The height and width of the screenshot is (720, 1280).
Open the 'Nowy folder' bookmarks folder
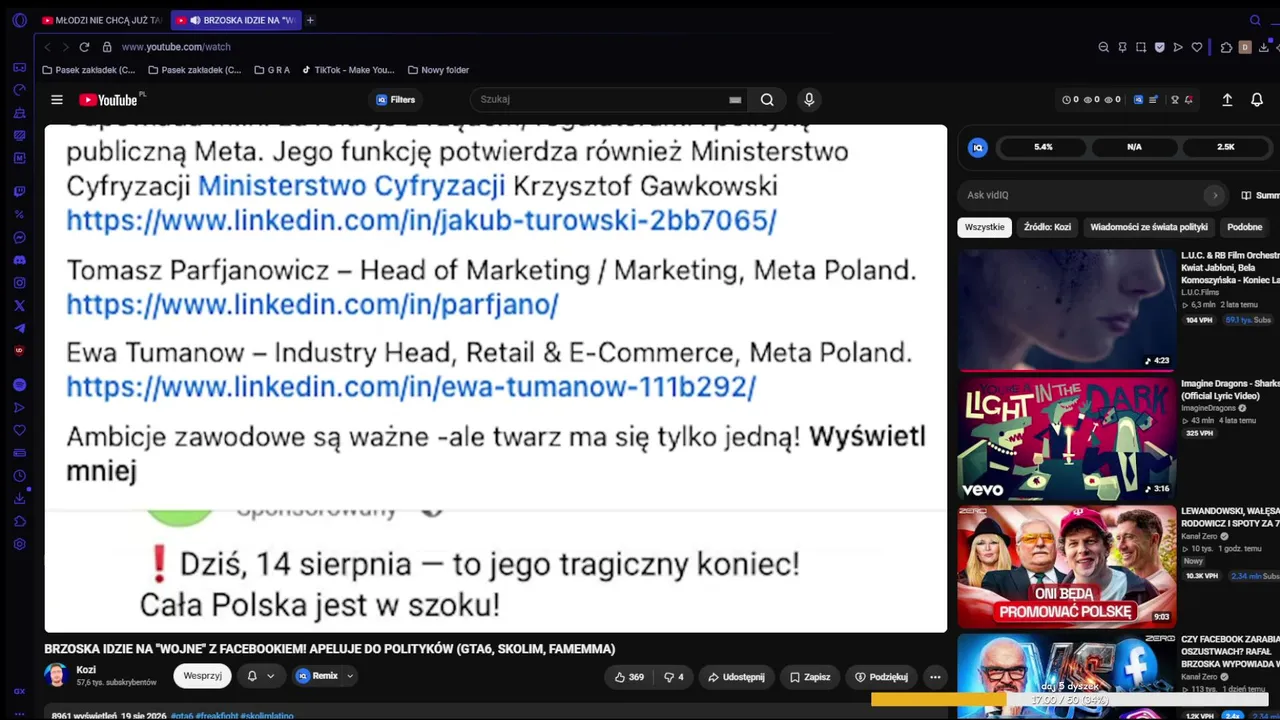click(x=438, y=70)
